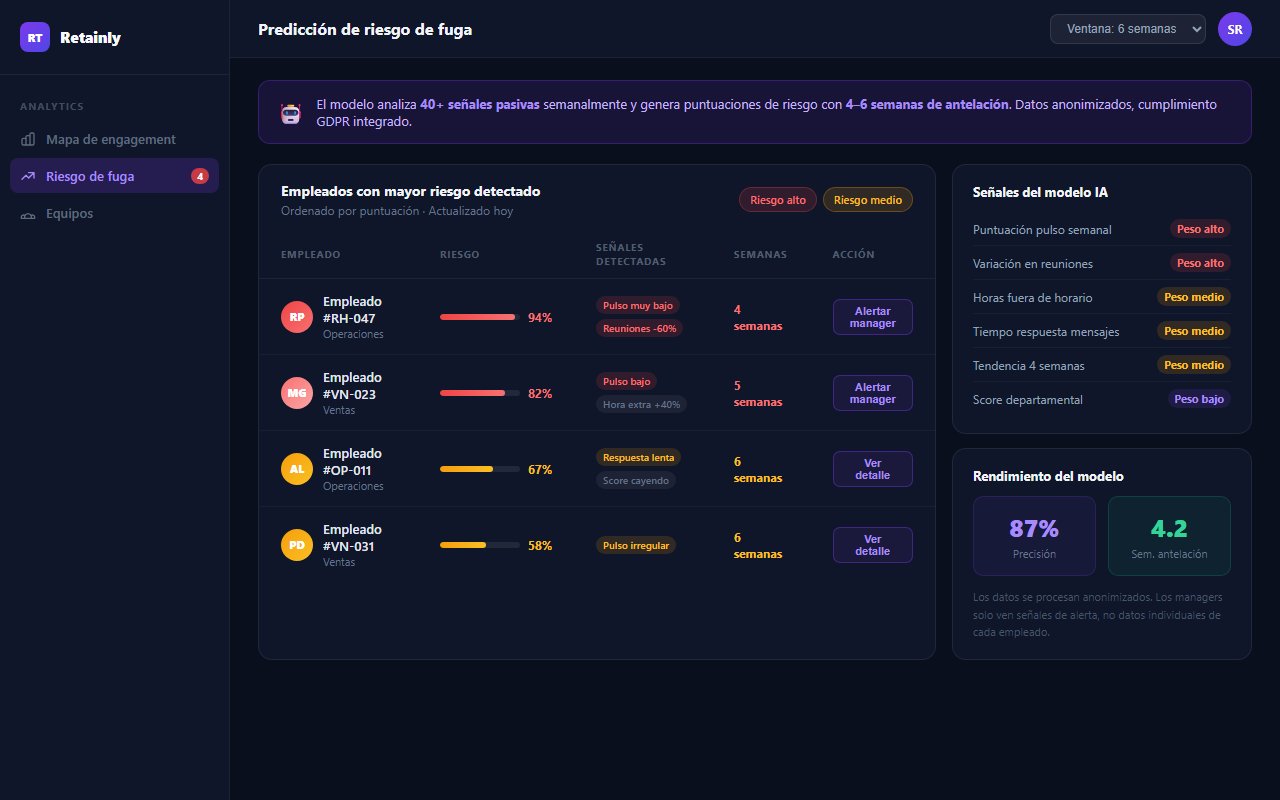This screenshot has height=800, width=1280.
Task: Click the RP avatar for Empleado #RH-047
Action: (x=297, y=317)
